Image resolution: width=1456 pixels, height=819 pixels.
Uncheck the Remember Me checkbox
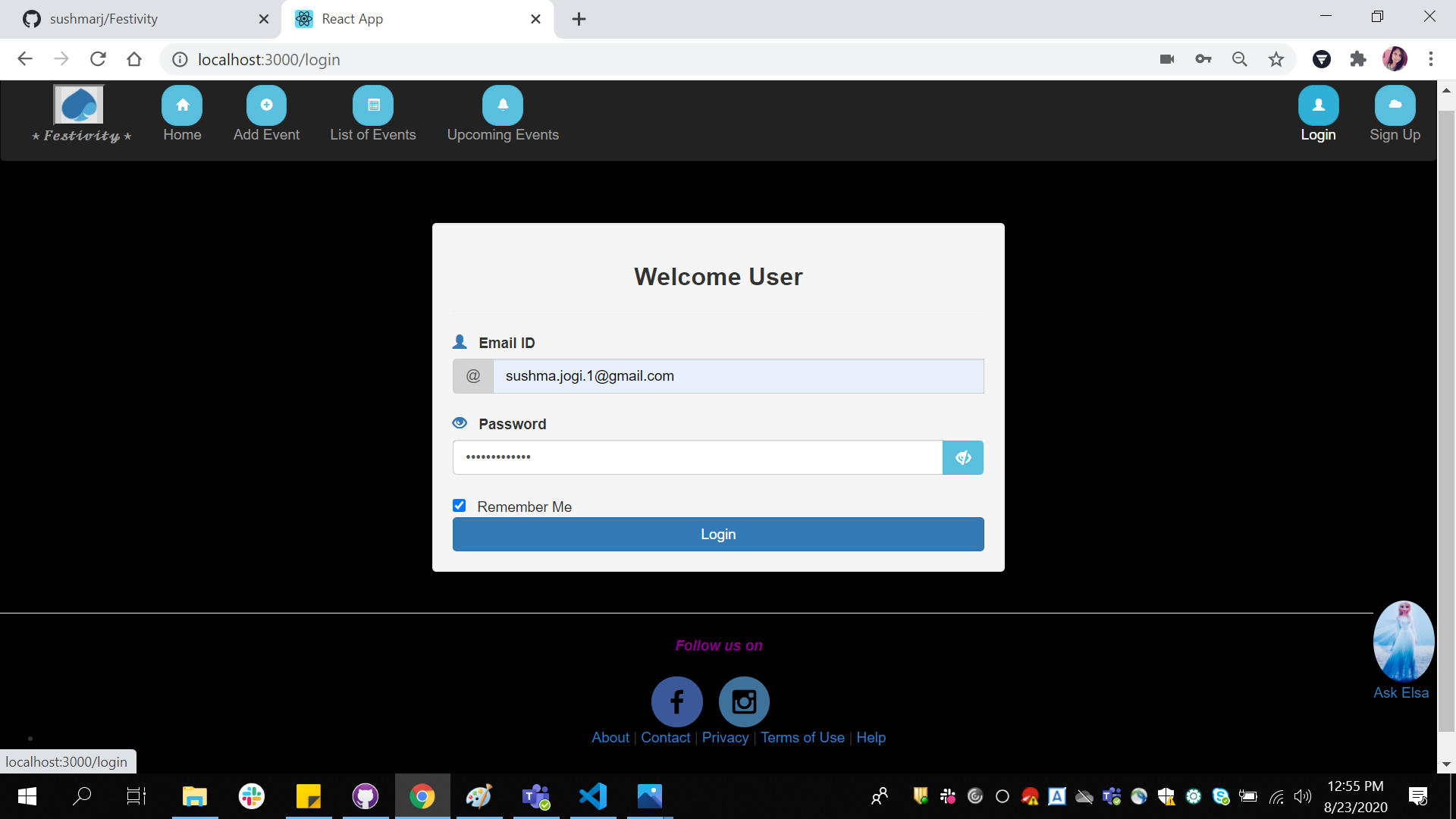coord(460,505)
